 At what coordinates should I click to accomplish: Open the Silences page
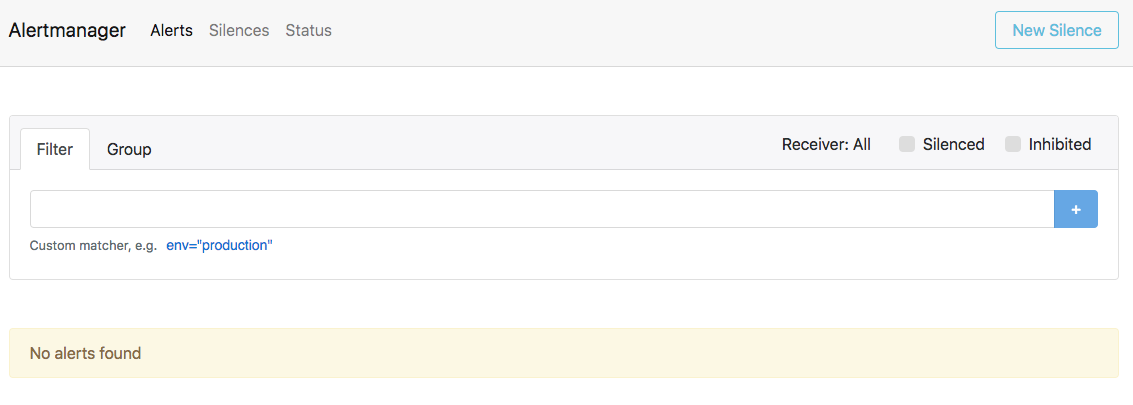point(239,30)
